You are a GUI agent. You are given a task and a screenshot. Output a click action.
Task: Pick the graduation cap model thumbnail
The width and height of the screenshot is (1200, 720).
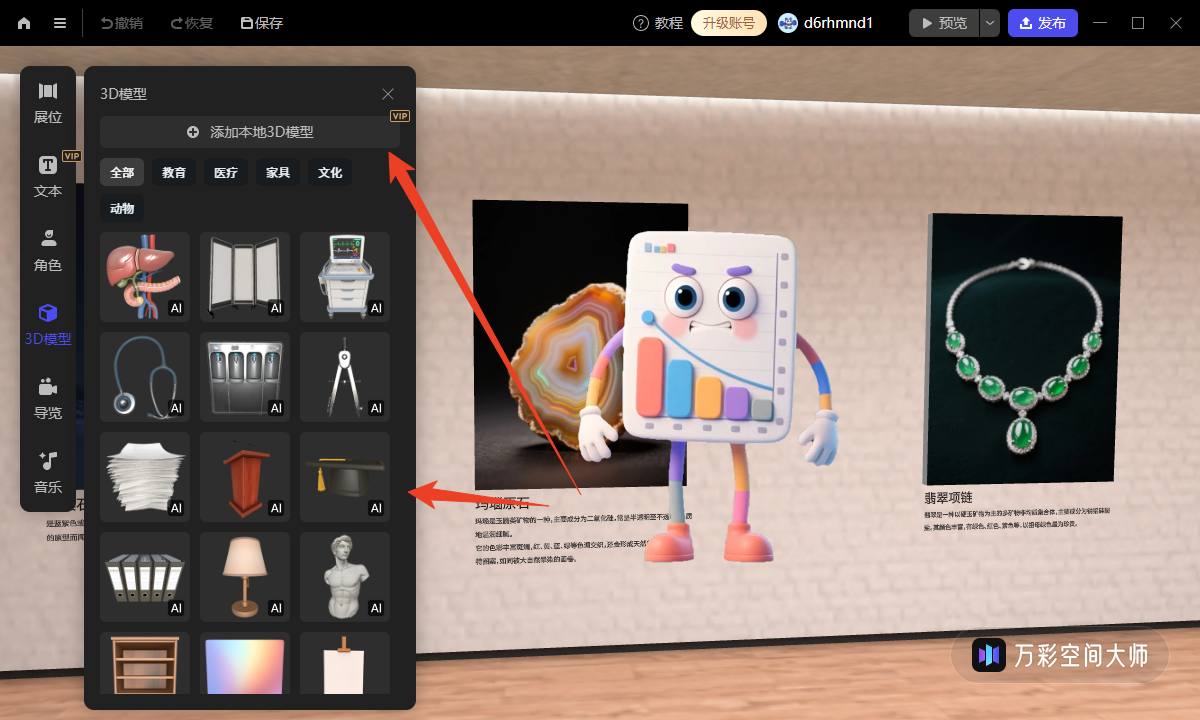pos(345,476)
